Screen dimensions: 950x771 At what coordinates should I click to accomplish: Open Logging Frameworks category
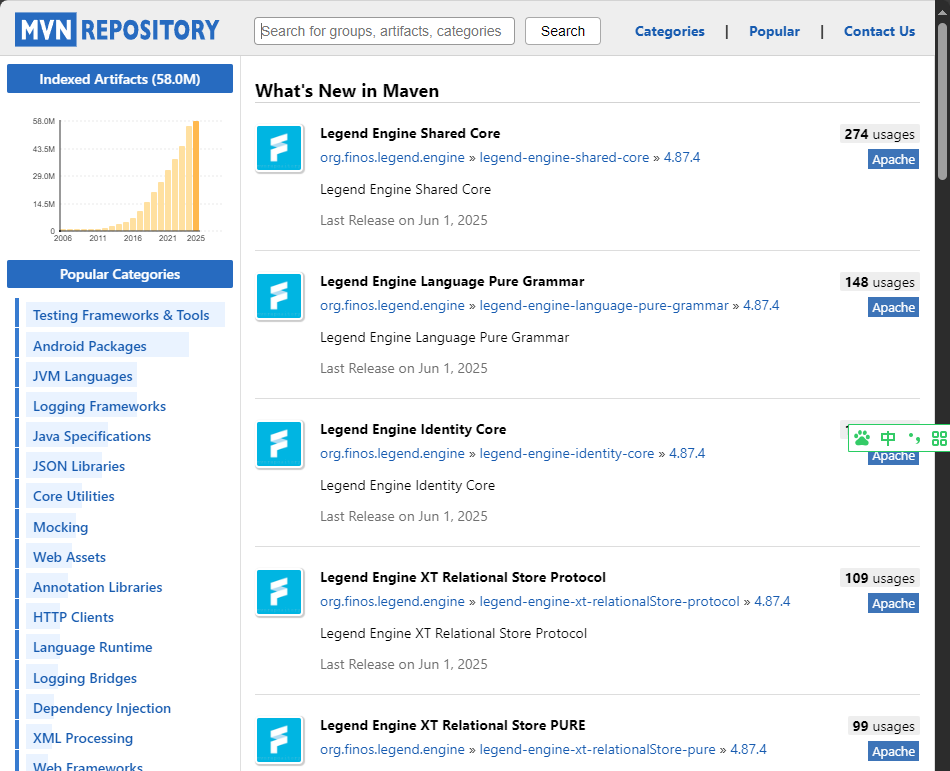(x=99, y=406)
